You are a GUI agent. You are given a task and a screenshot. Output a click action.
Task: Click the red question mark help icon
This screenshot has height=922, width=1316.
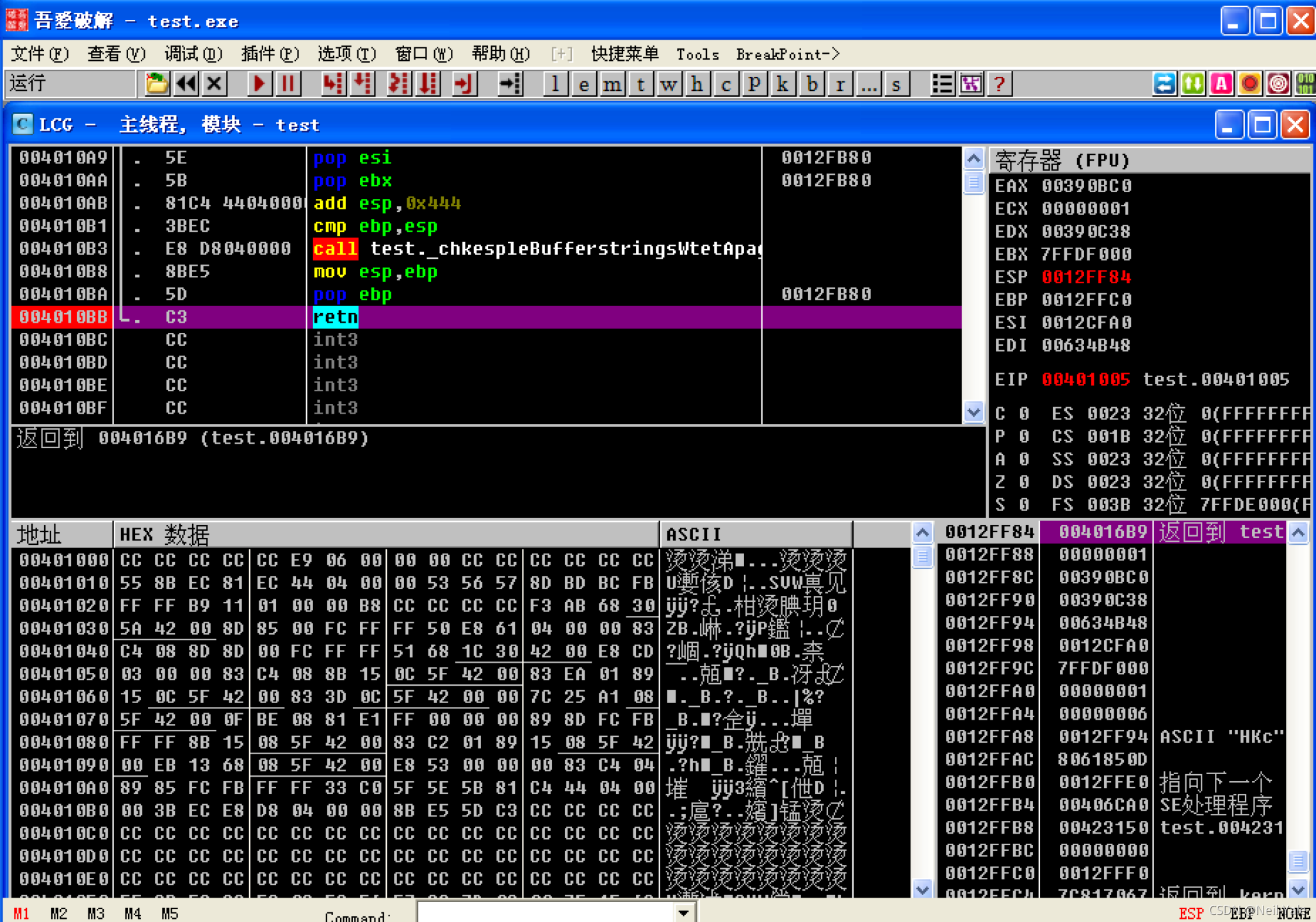pos(999,84)
